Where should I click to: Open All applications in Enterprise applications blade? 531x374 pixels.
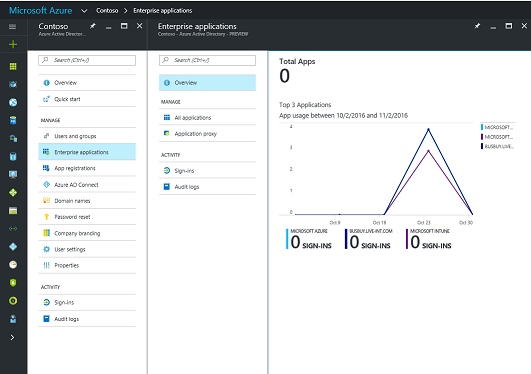tap(207, 117)
